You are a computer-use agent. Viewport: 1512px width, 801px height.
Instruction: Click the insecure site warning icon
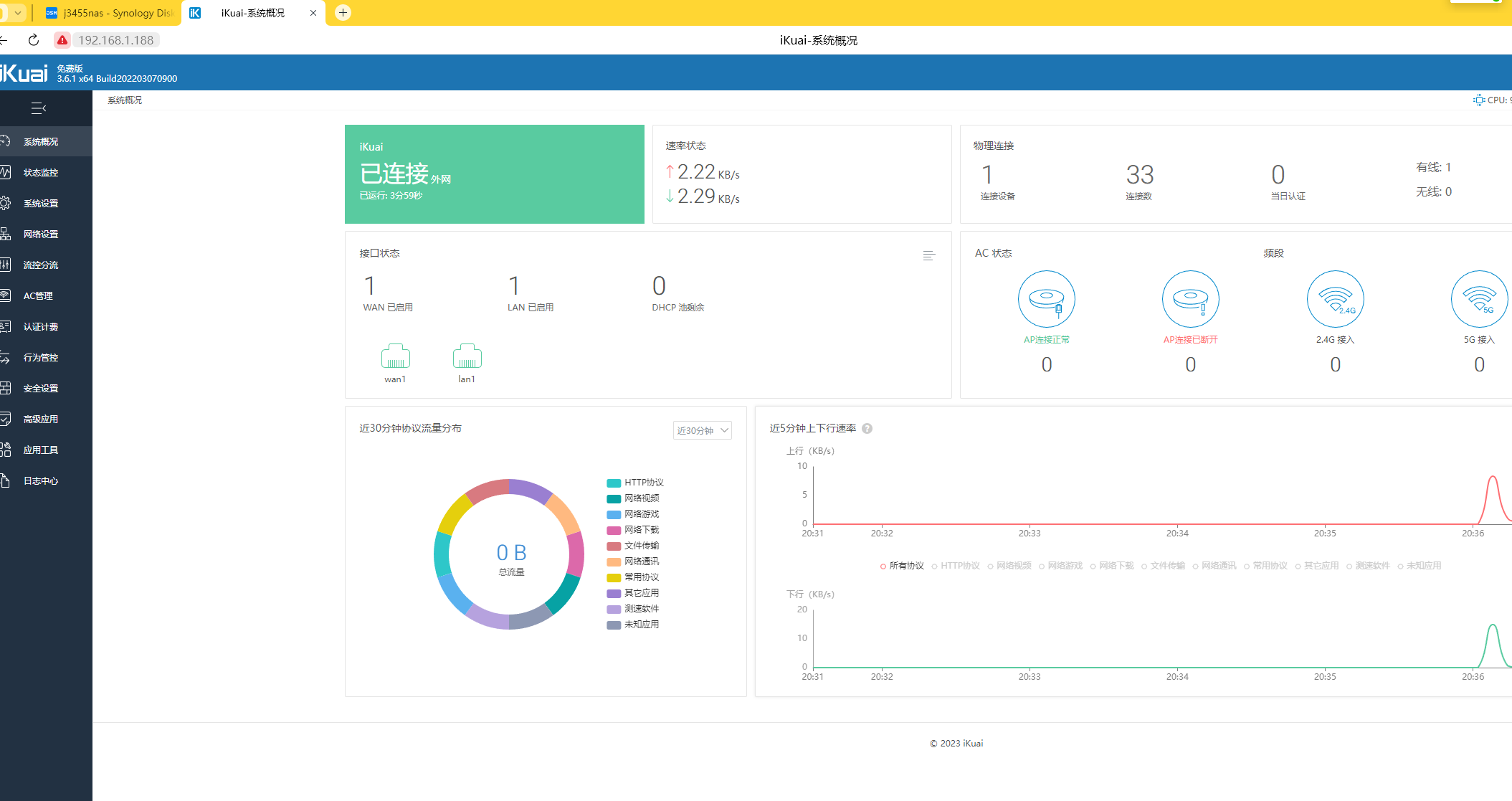click(x=62, y=40)
